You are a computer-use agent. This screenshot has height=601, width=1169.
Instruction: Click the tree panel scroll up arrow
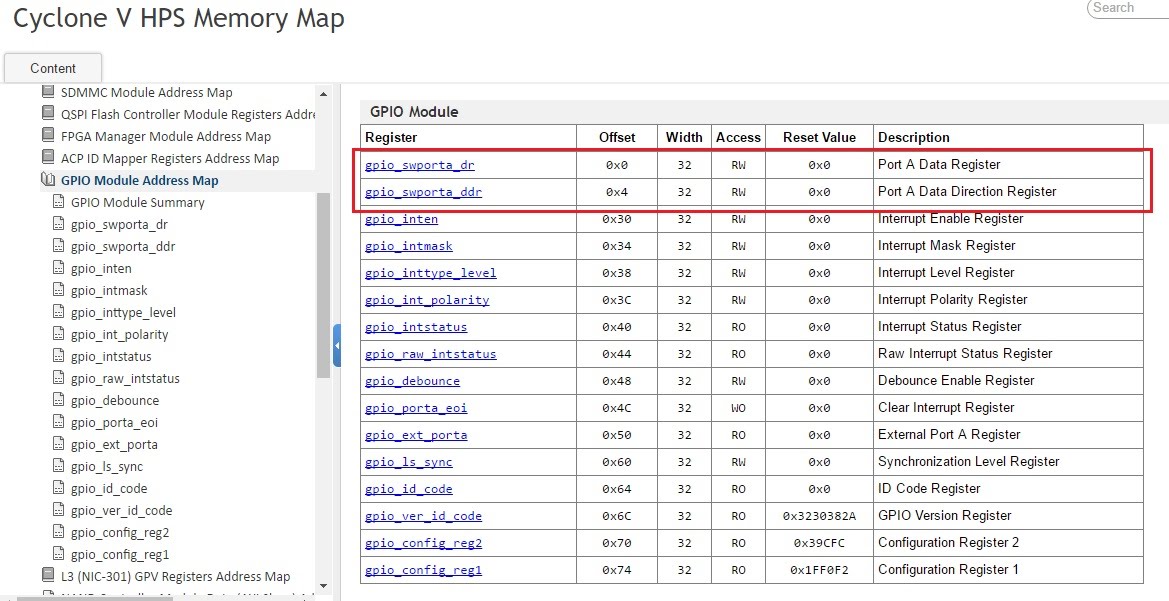pos(323,94)
